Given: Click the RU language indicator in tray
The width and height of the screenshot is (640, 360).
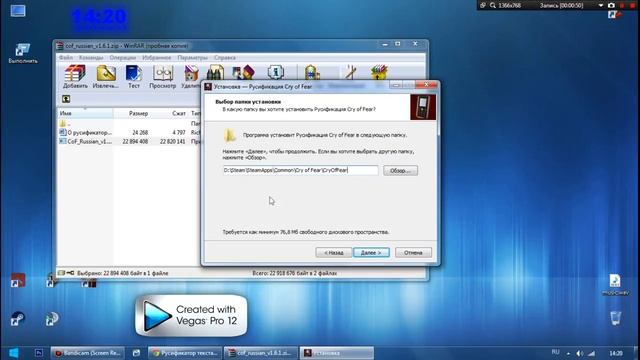Looking at the screenshot, I should (x=555, y=352).
